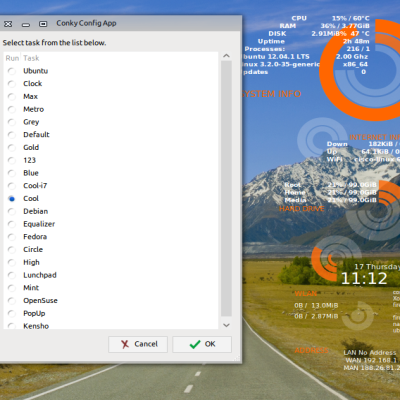Pick the Default radio button
This screenshot has height=400, width=400.
point(12,135)
